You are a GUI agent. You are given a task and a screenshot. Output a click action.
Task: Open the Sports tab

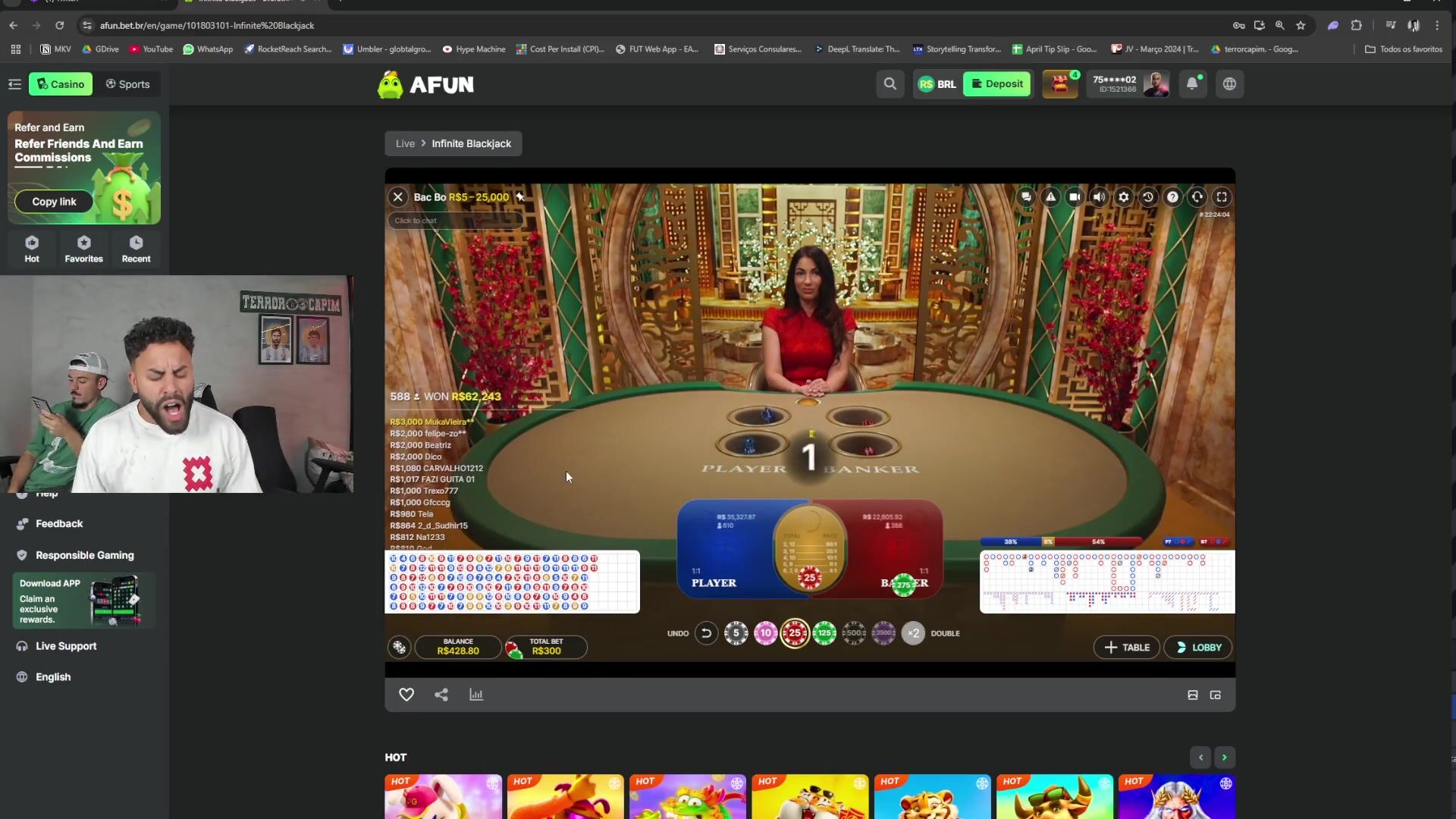click(127, 84)
